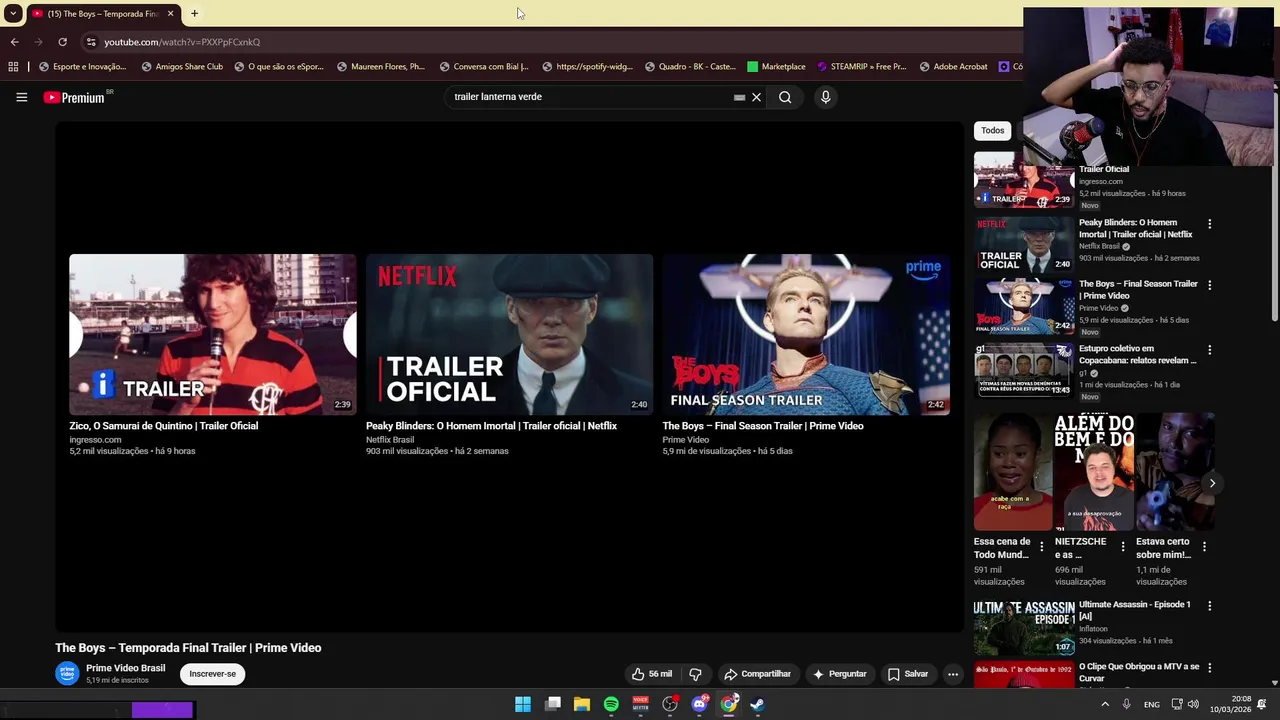Focus the 'trailer lanterna verde' search field

pyautogui.click(x=590, y=97)
